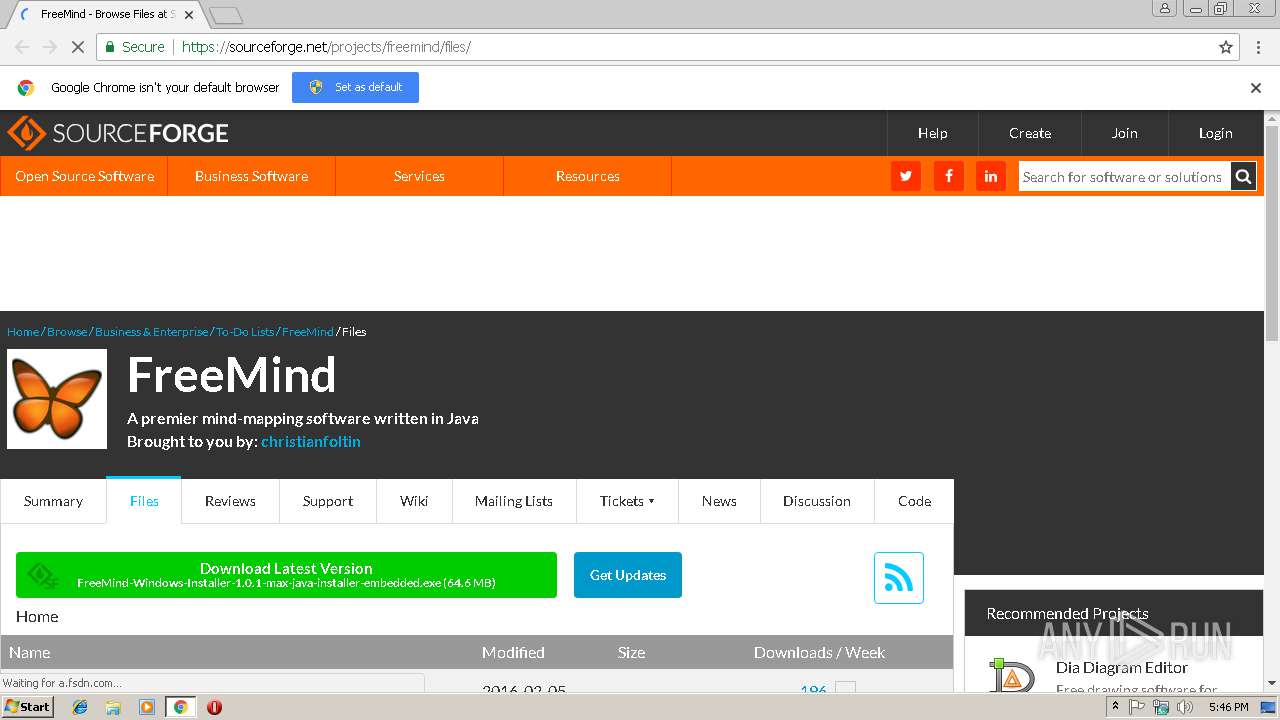Click the volume speaker tray icon
The width and height of the screenshot is (1280, 720).
pyautogui.click(x=1185, y=707)
